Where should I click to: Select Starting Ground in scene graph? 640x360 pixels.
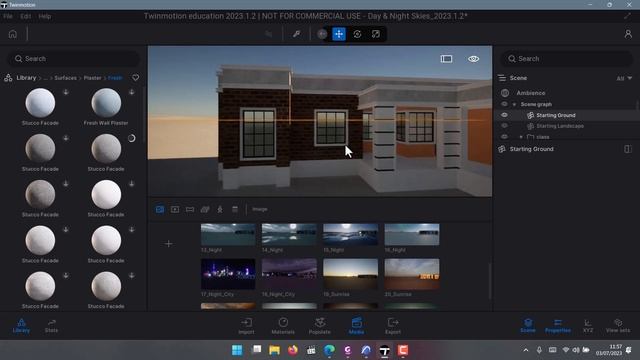click(556, 115)
